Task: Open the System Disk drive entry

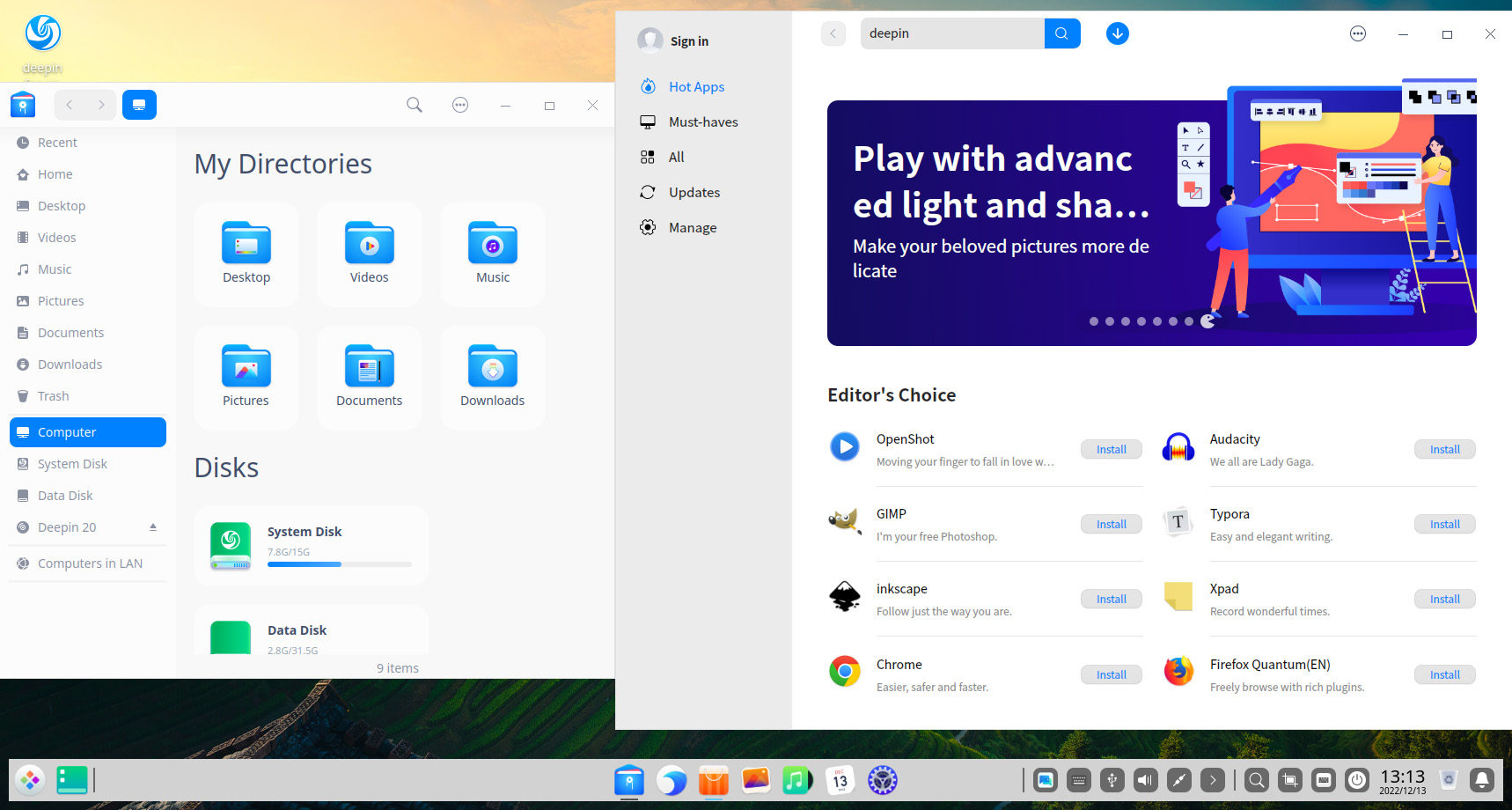Action: (x=312, y=546)
